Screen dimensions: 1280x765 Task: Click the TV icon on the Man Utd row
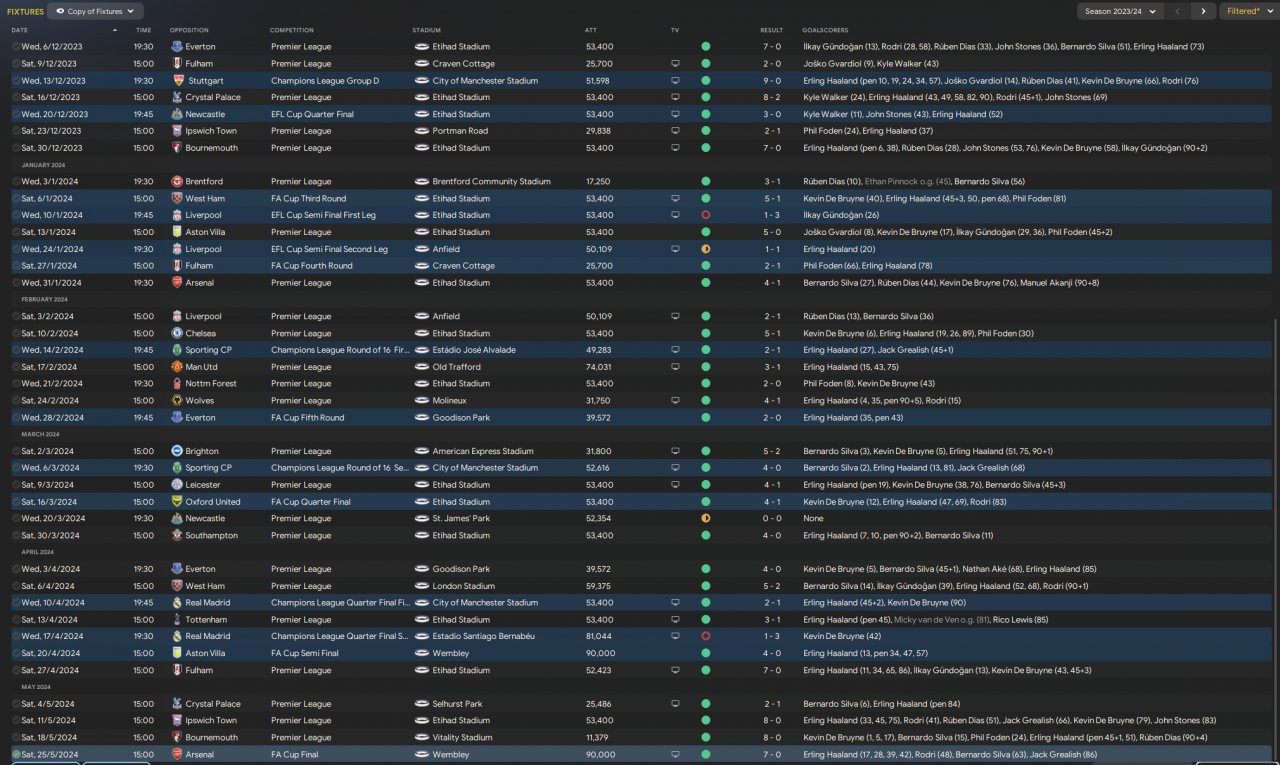[x=675, y=367]
